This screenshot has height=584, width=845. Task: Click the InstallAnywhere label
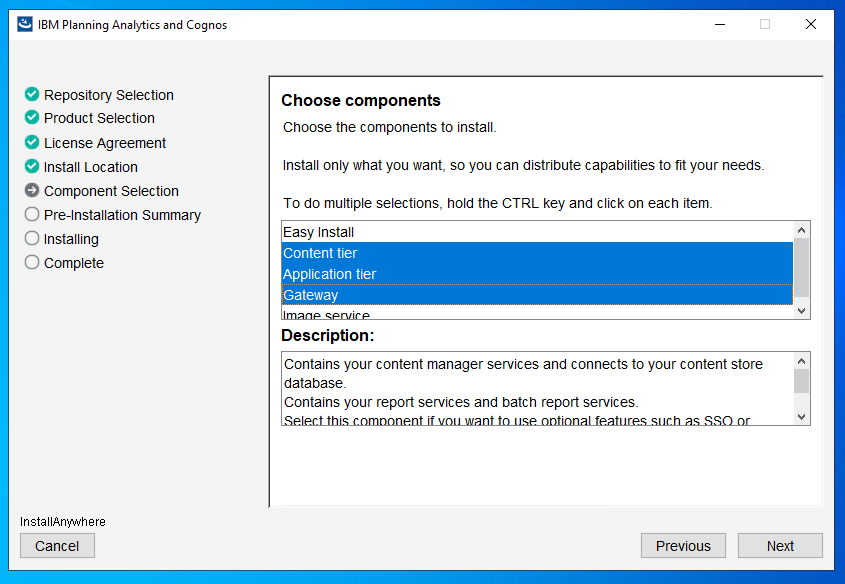(x=63, y=522)
